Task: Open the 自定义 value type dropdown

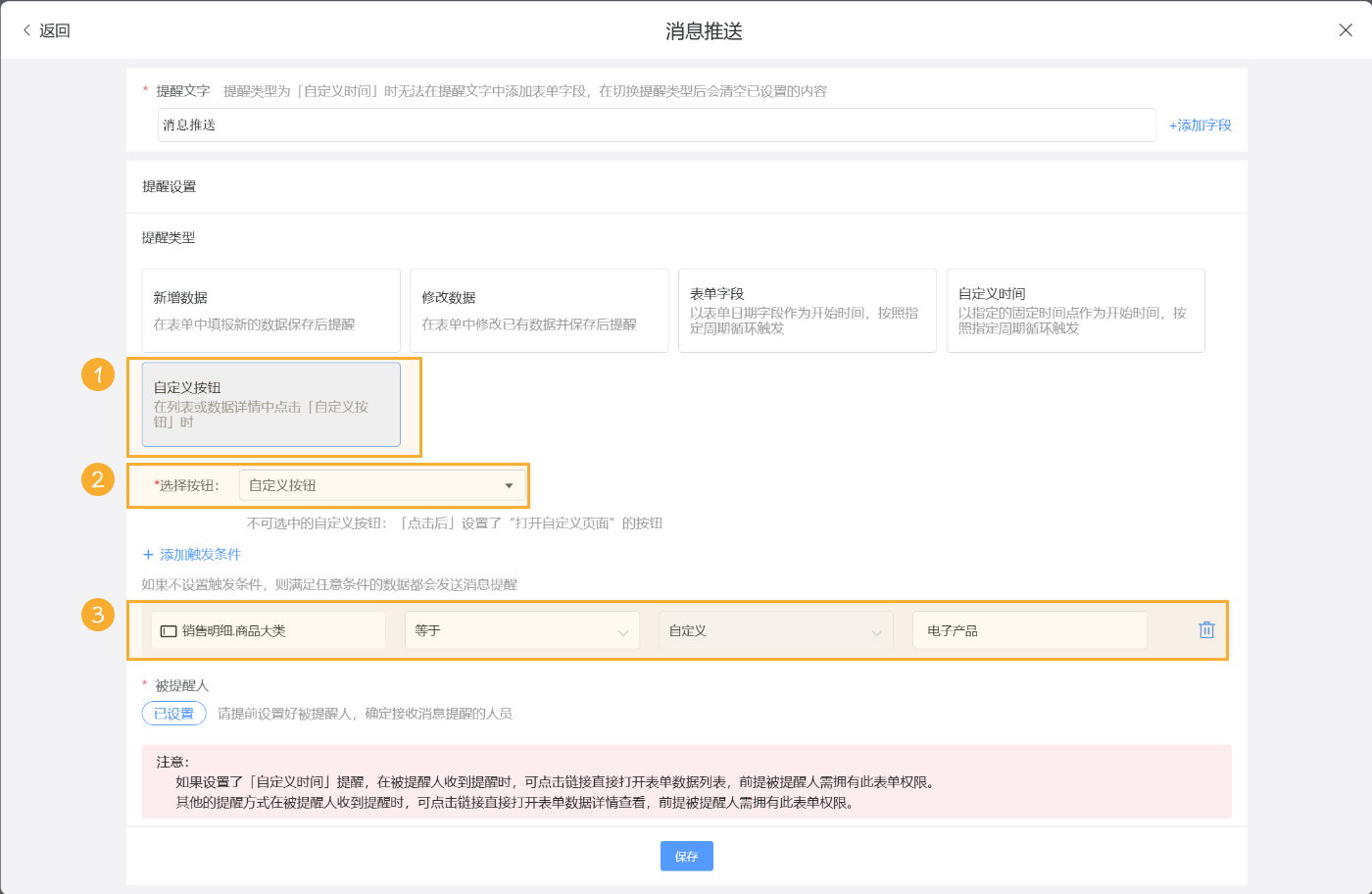Action: pyautogui.click(x=775, y=630)
